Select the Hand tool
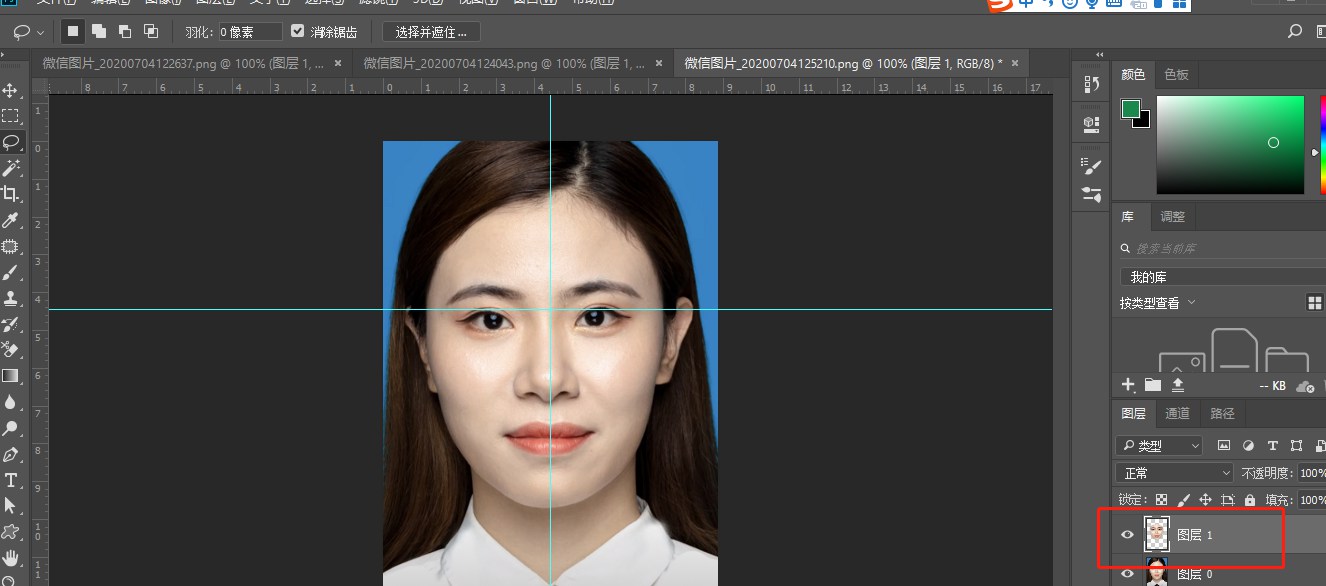1326x586 pixels. tap(11, 558)
